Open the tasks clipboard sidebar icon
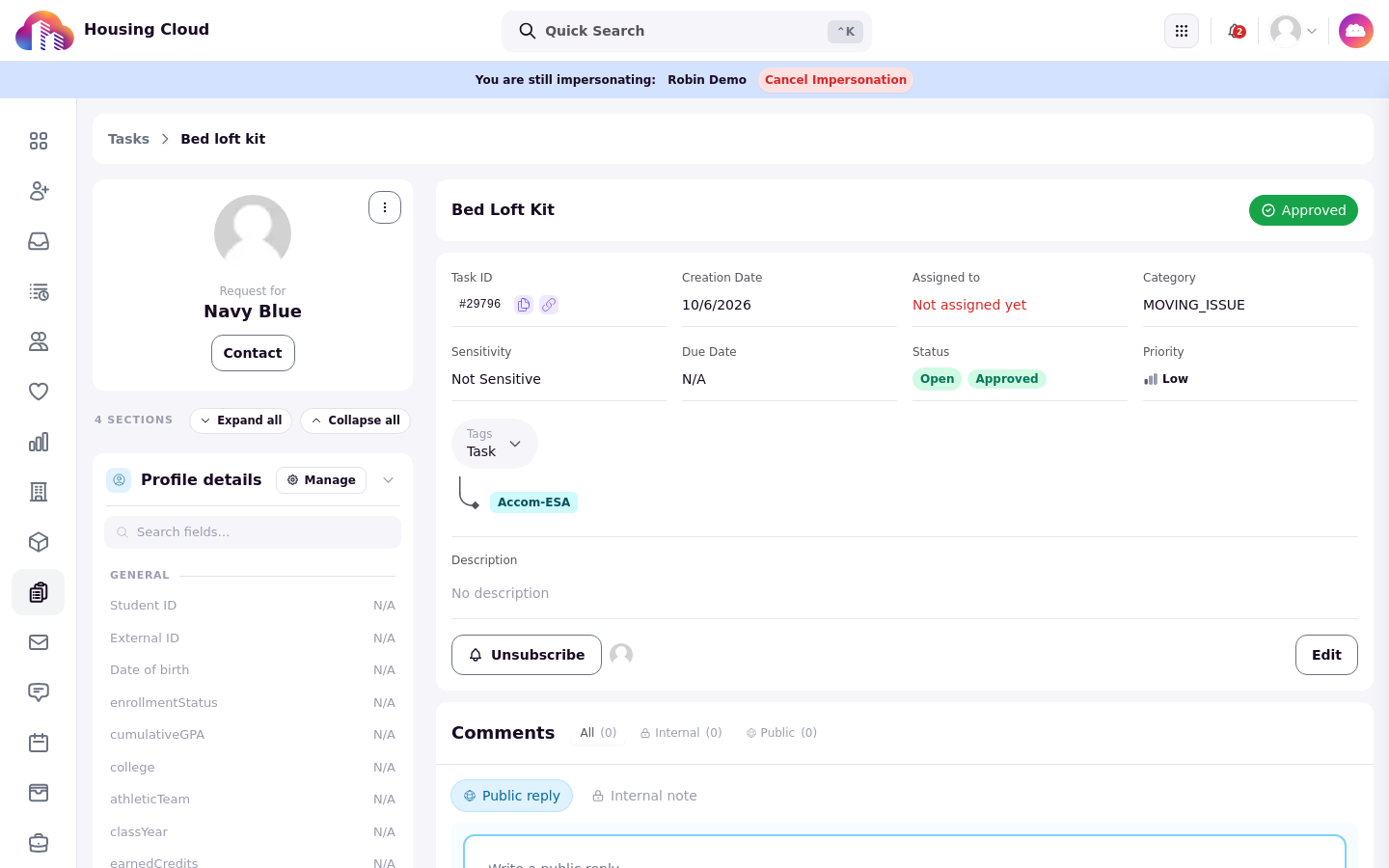Image resolution: width=1389 pixels, height=868 pixels. (39, 592)
